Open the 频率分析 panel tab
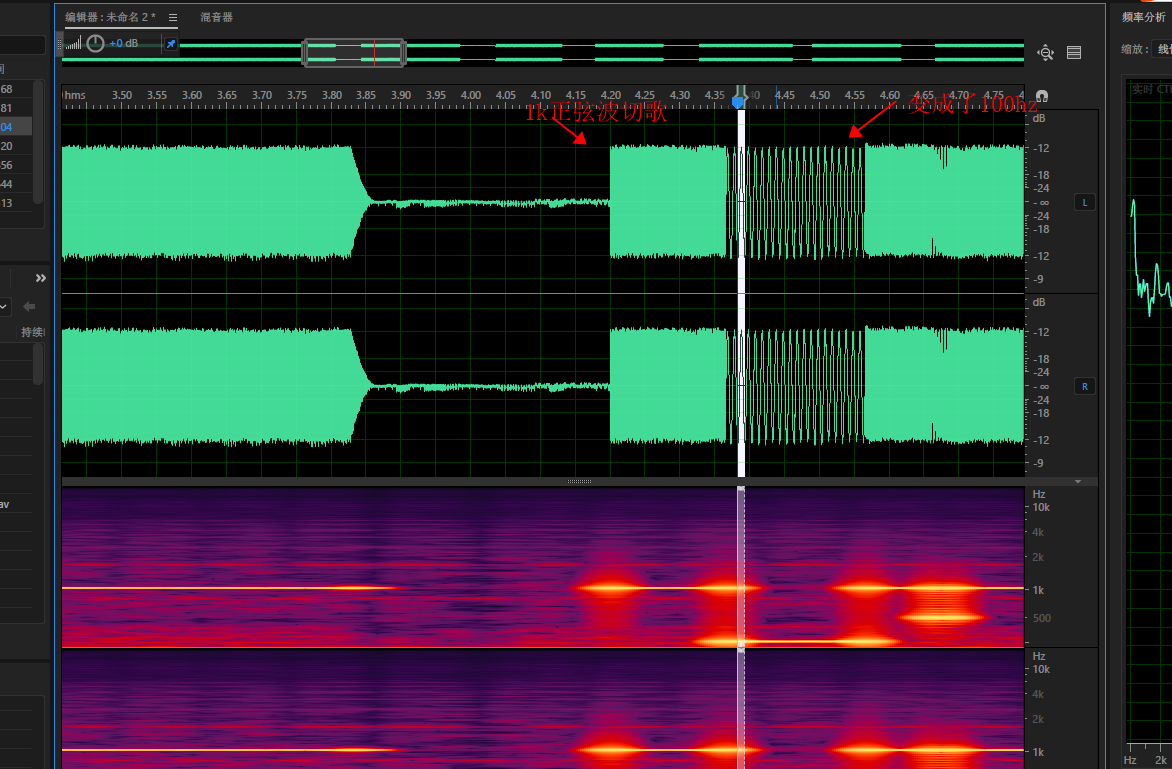Screen dimensions: 1172x769 click(x=1143, y=17)
